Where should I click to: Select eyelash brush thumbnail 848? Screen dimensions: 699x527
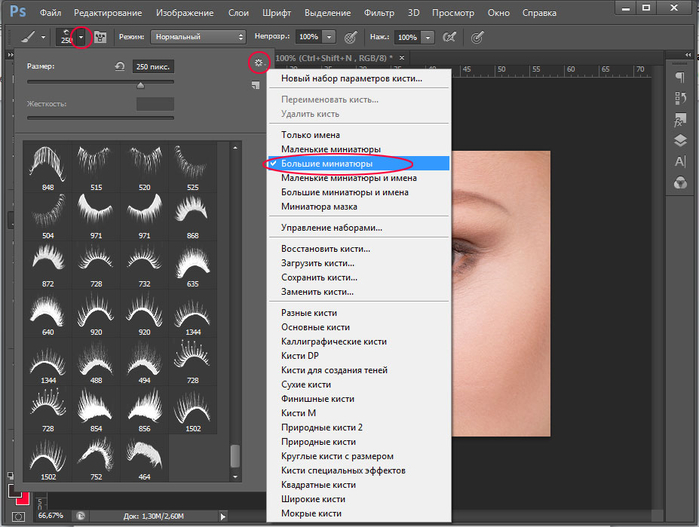tap(48, 161)
